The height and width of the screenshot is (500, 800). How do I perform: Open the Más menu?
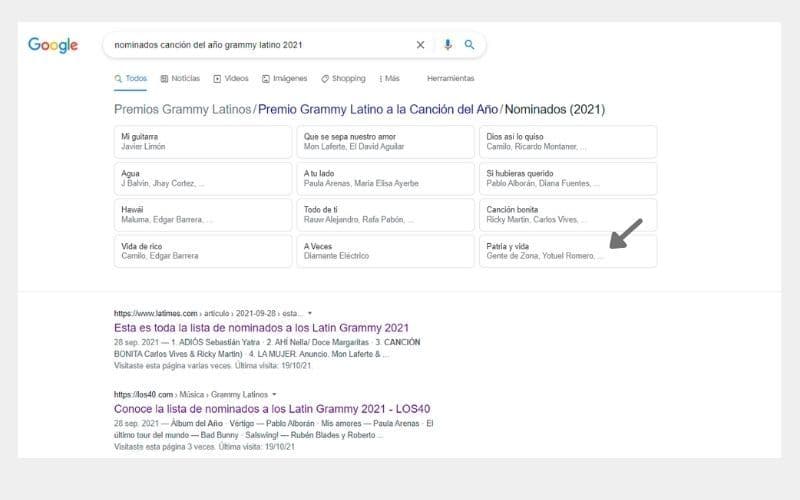pos(389,79)
